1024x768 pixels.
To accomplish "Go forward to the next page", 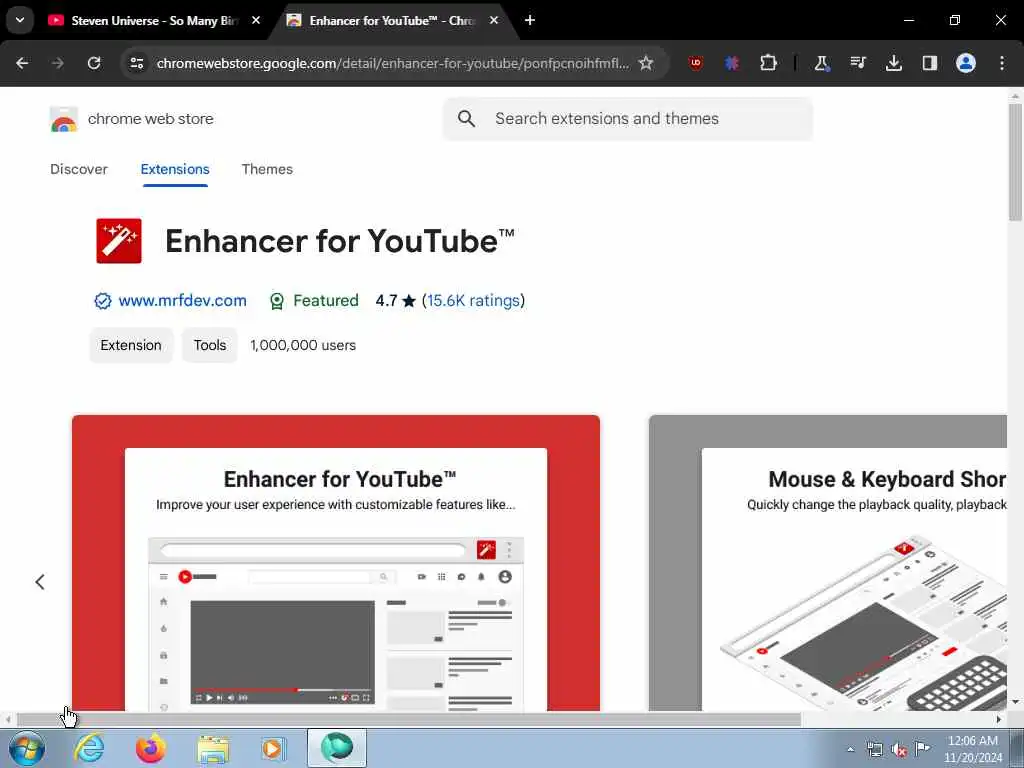I will point(58,63).
